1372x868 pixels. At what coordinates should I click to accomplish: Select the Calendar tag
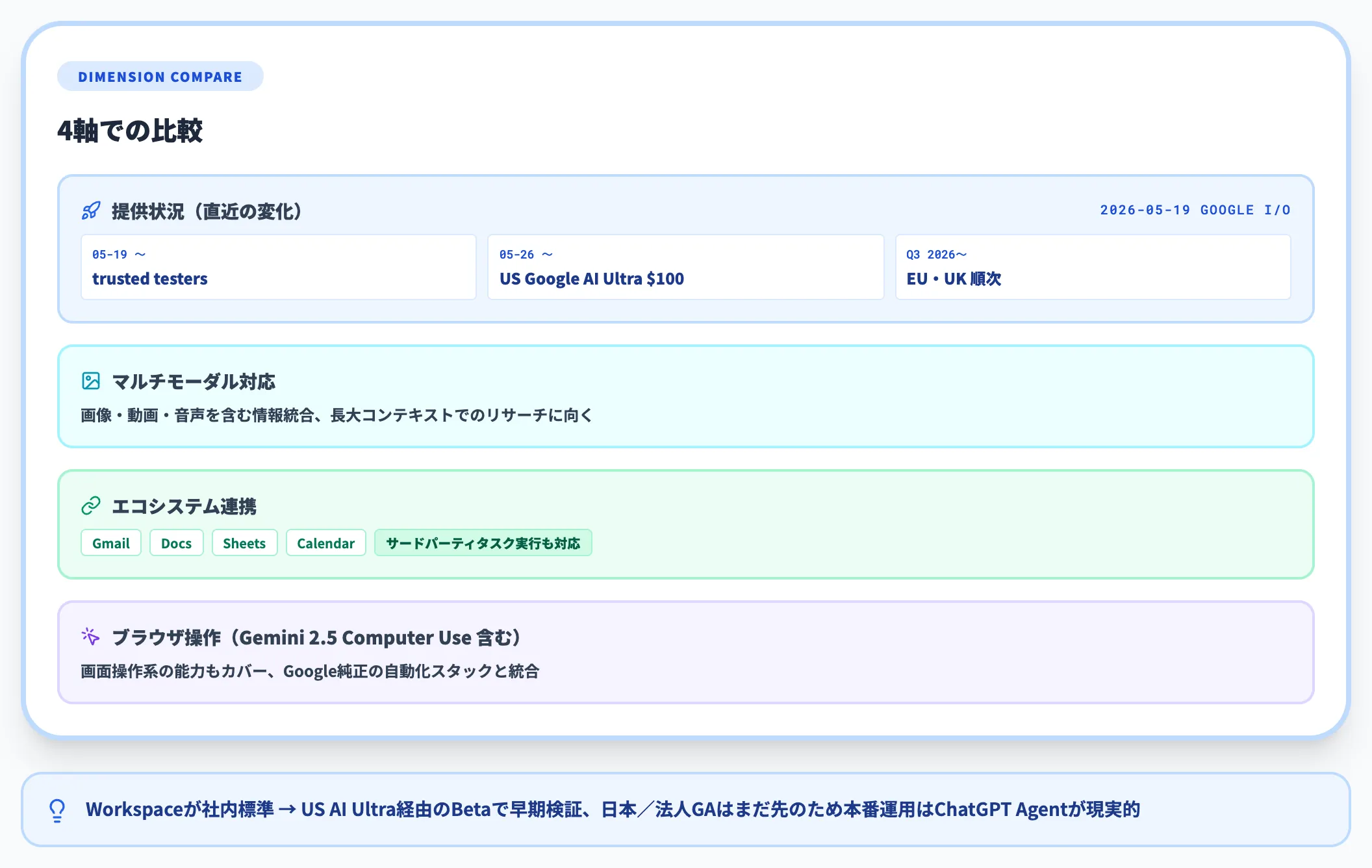pos(326,543)
